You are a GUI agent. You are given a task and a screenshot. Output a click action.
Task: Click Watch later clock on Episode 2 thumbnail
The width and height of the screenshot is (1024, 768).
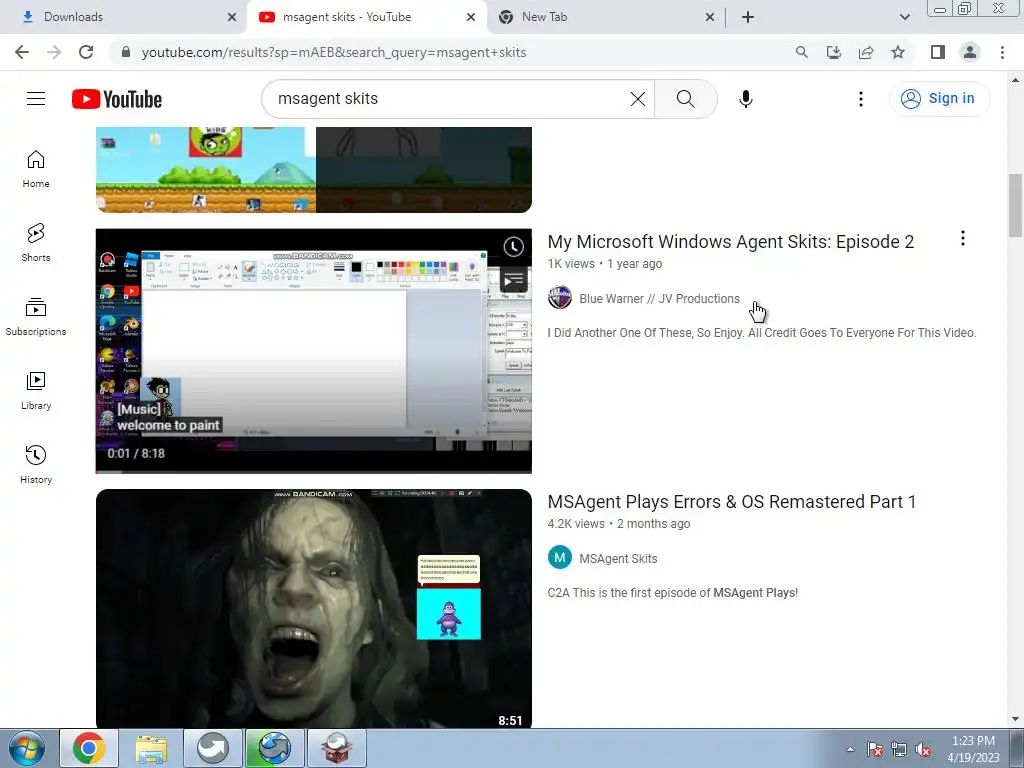pyautogui.click(x=513, y=247)
